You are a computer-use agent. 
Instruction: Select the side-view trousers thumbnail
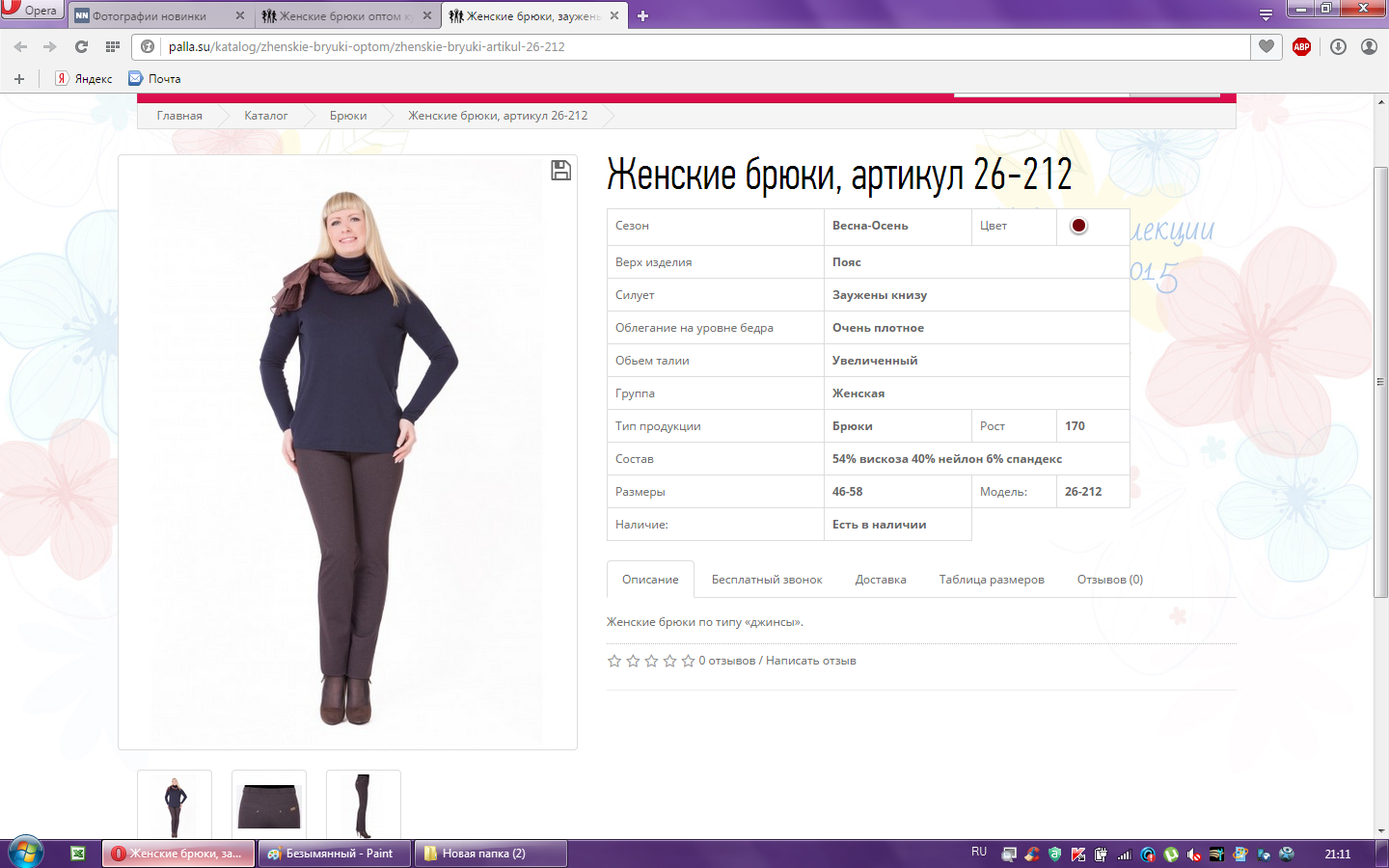point(364,804)
